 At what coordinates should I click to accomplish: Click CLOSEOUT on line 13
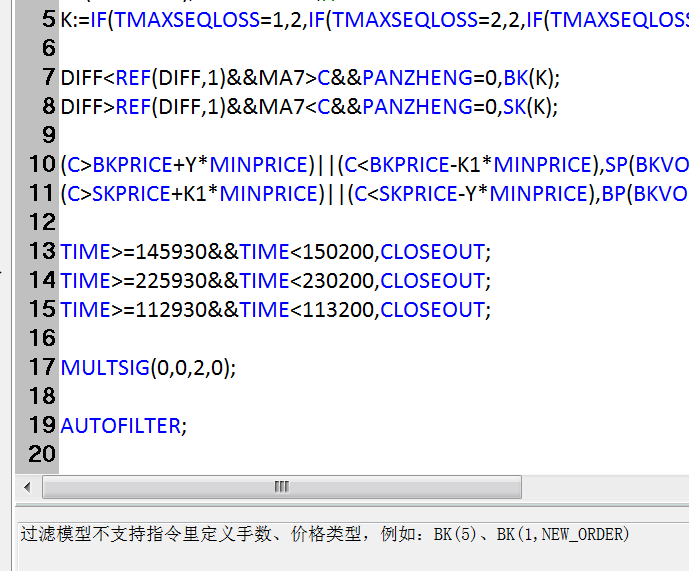tap(432, 252)
